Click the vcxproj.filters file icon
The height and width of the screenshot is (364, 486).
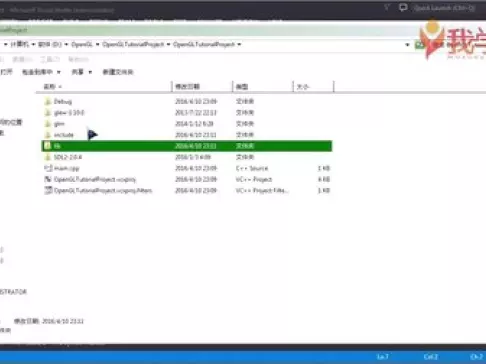click(x=48, y=190)
